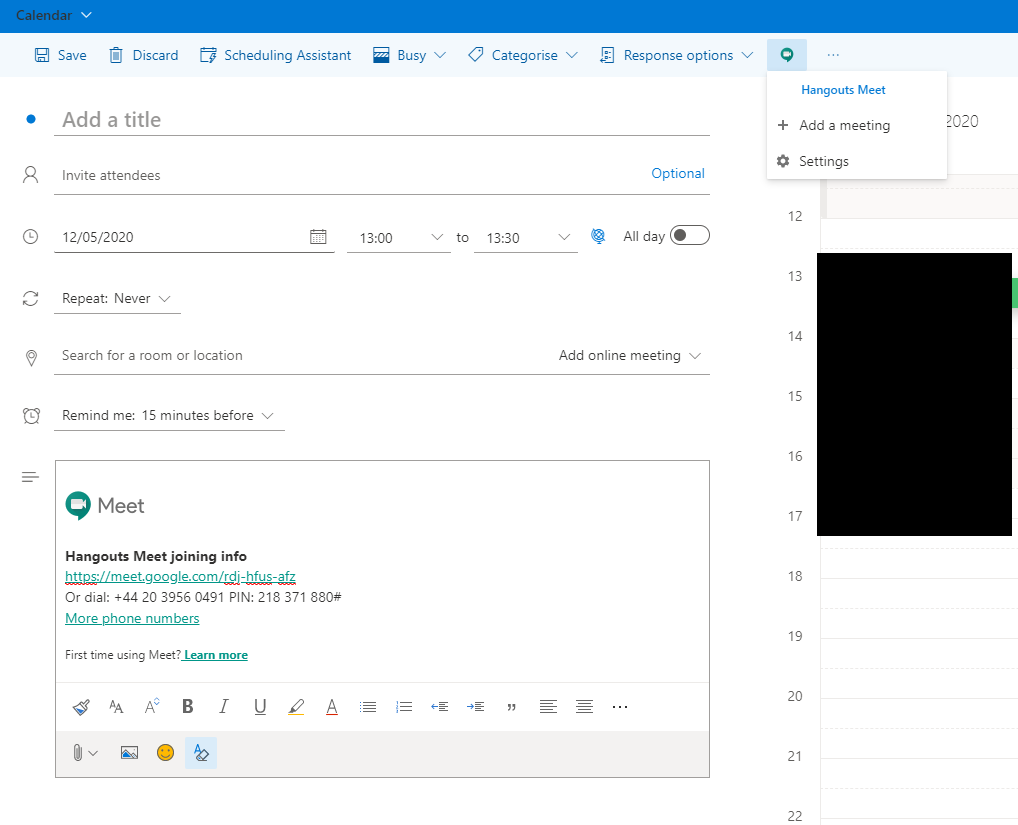Discard the event draft
Viewport: 1018px width, 825px height.
point(143,55)
